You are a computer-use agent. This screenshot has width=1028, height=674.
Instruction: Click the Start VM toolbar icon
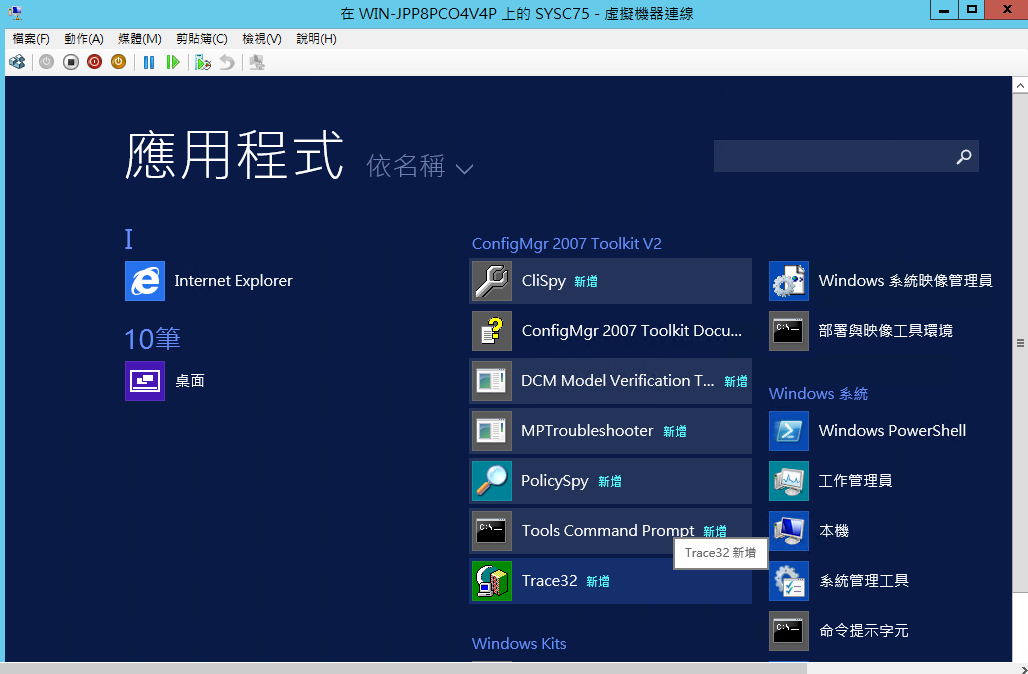coord(47,62)
